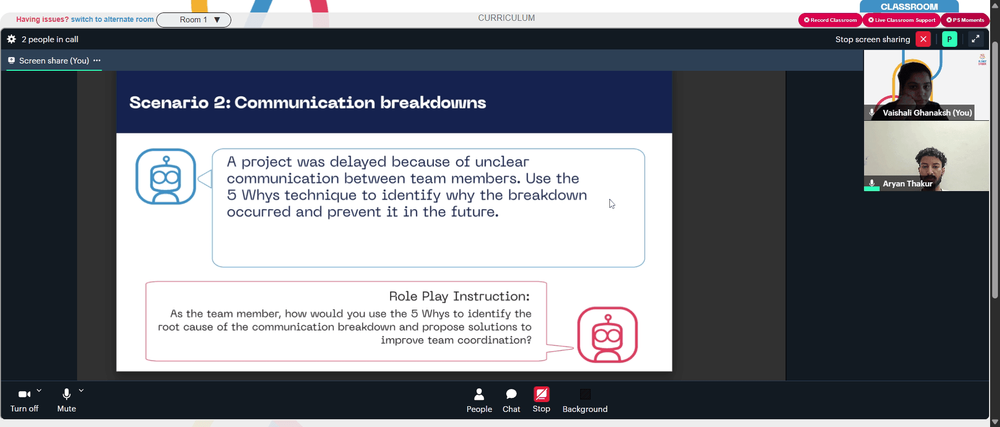
Task: Open call settings gear icon
Action: pyautogui.click(x=11, y=40)
